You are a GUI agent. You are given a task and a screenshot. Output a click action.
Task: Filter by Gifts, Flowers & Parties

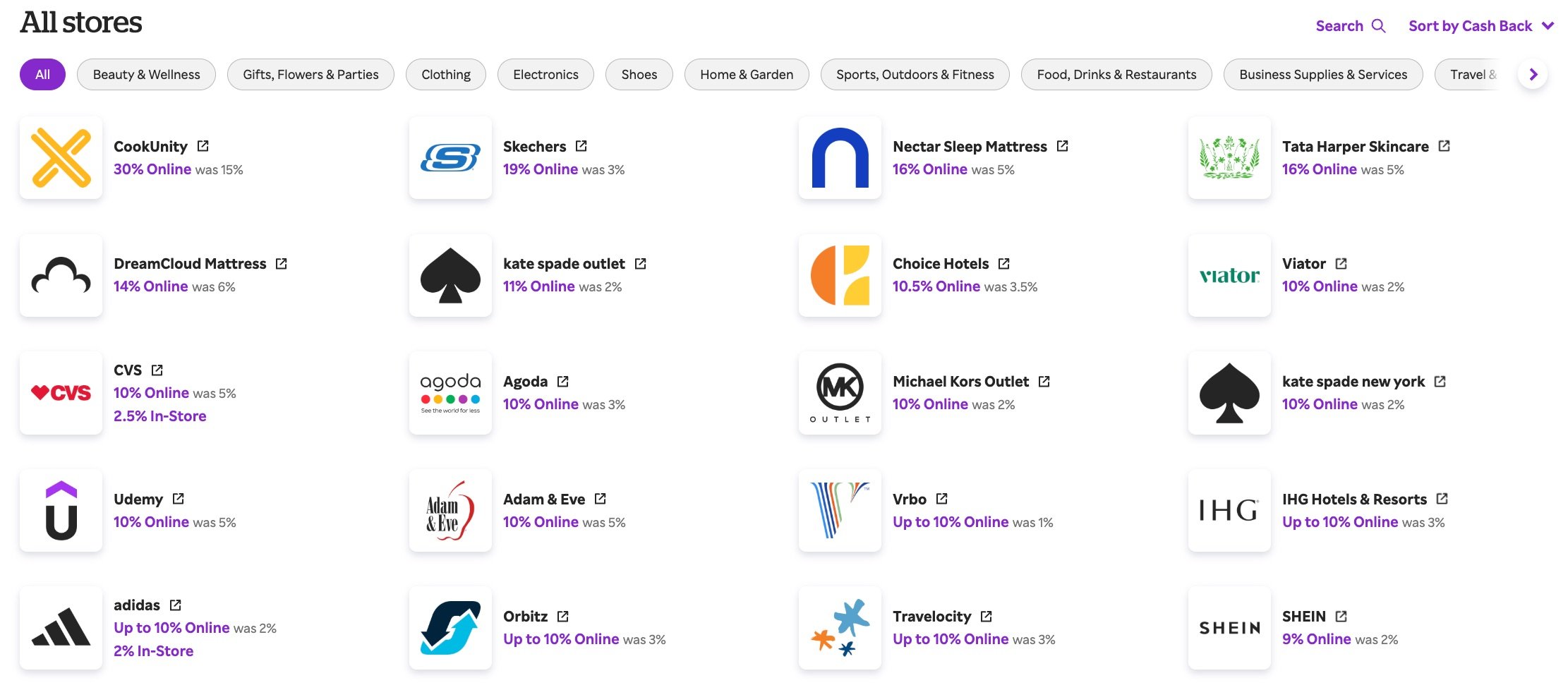coord(310,74)
